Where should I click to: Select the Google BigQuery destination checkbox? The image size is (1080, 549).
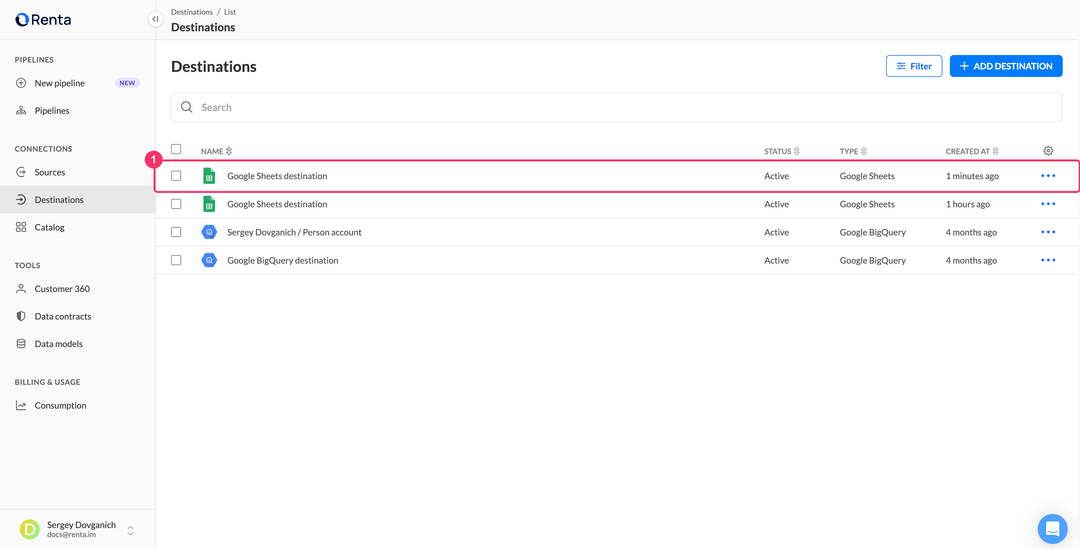coord(176,260)
